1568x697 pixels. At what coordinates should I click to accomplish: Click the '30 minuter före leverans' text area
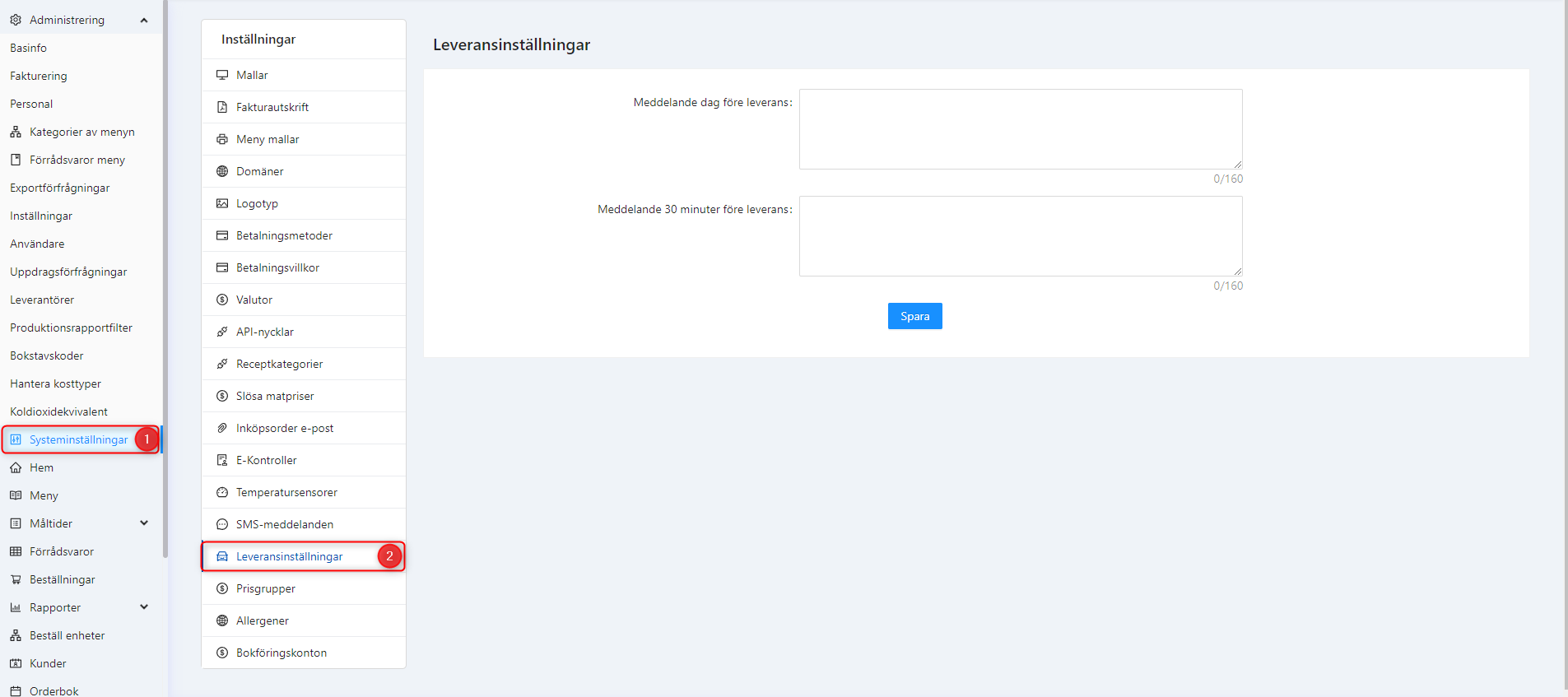(x=1020, y=236)
